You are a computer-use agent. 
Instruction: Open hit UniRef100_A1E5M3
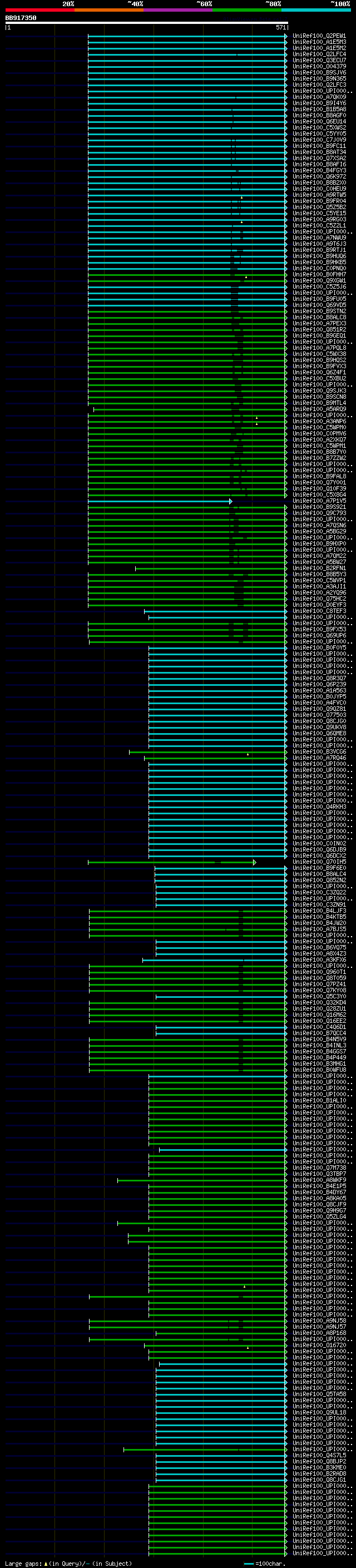[x=319, y=42]
